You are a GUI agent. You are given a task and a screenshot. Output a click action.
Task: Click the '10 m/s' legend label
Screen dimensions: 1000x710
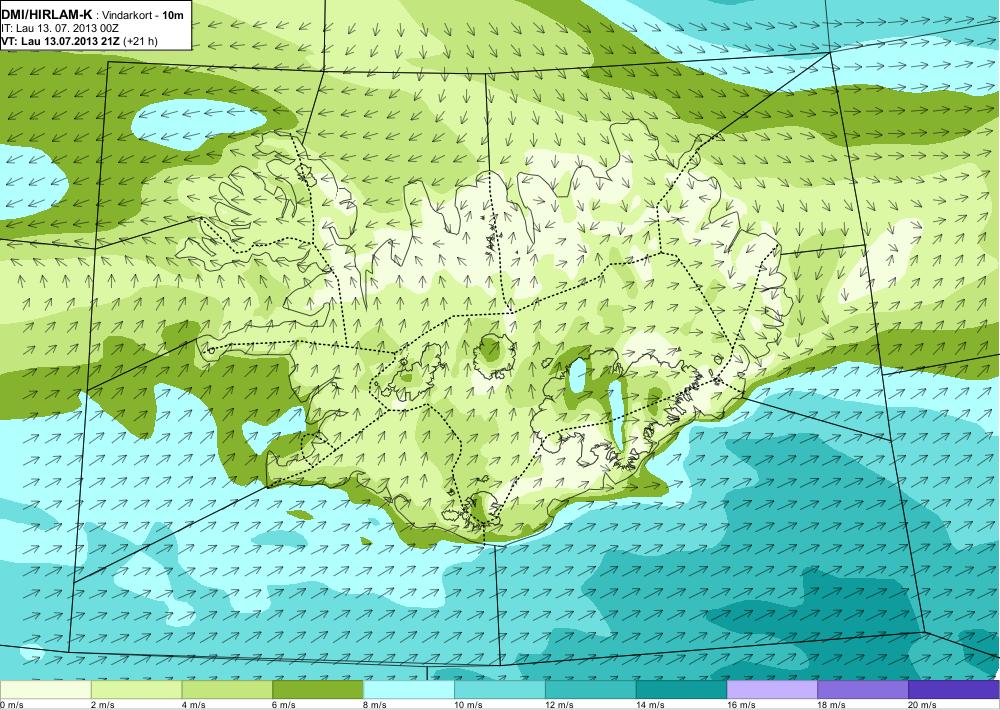click(x=468, y=705)
